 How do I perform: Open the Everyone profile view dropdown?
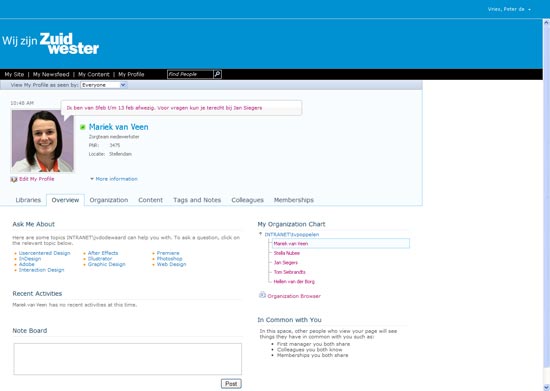tap(104, 85)
